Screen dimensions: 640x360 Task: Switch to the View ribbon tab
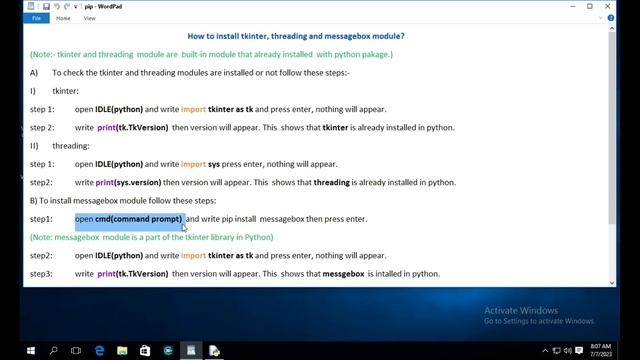(89, 18)
